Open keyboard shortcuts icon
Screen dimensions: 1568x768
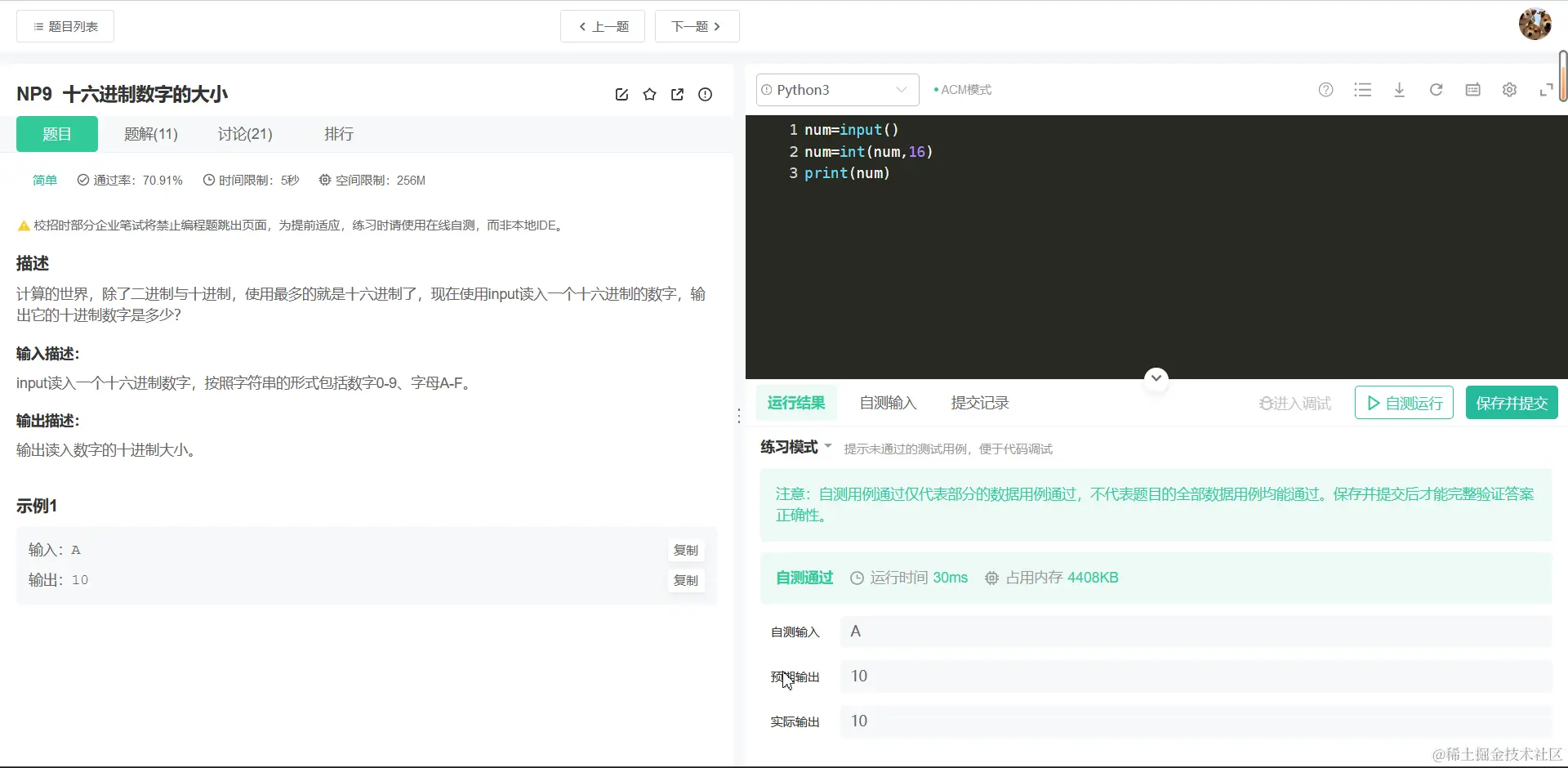pyautogui.click(x=1473, y=90)
